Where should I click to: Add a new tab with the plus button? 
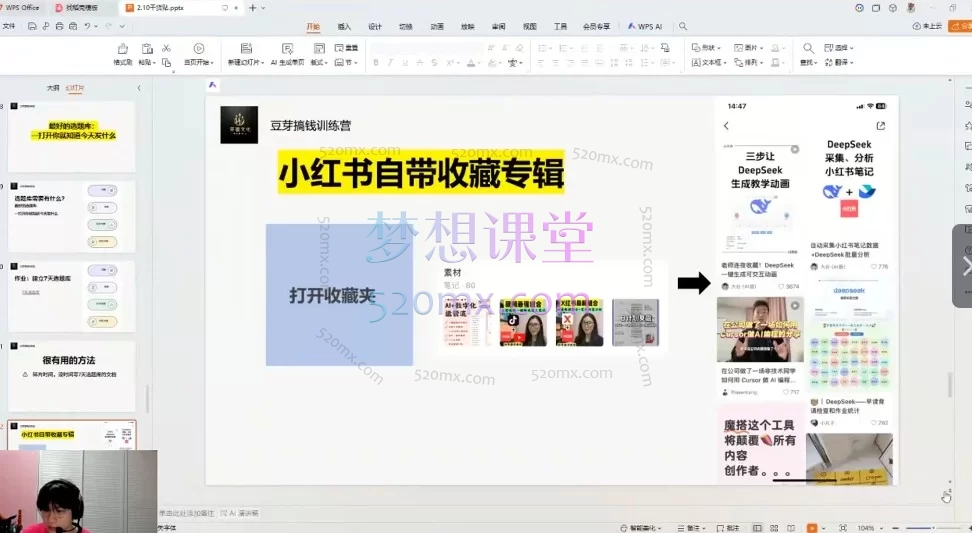click(252, 8)
